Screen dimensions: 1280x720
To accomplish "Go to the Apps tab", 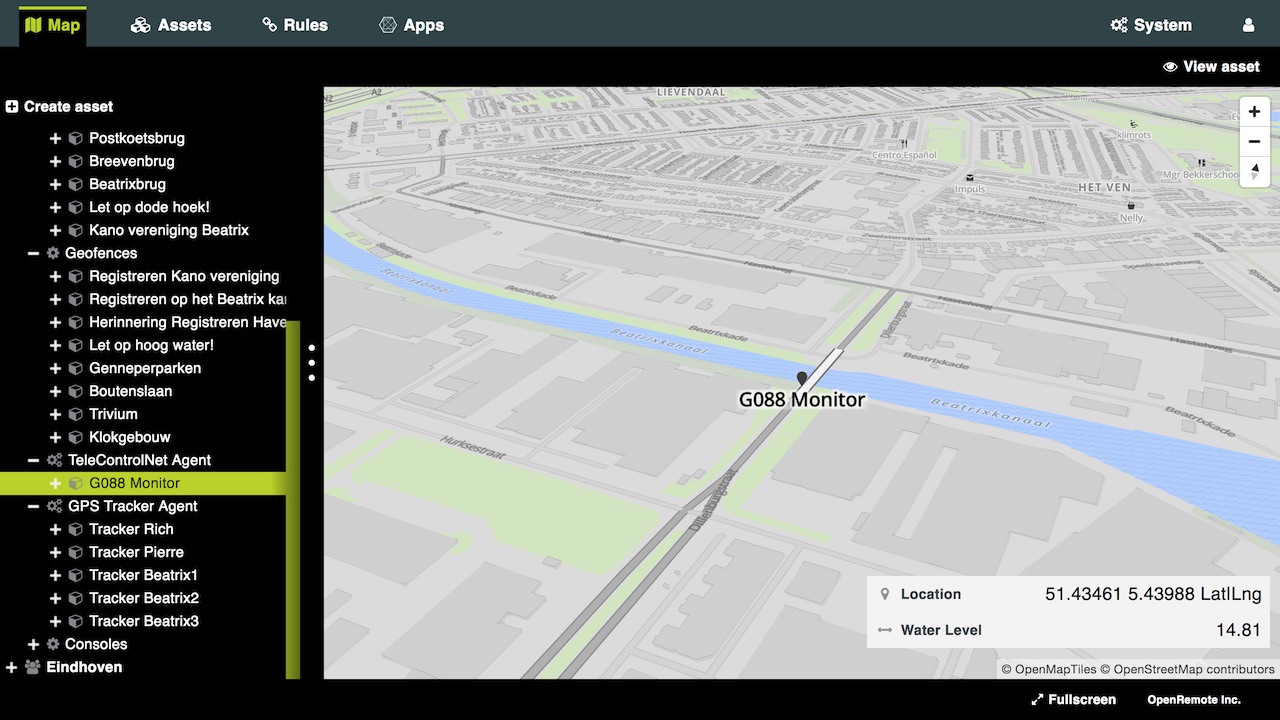I will (411, 25).
